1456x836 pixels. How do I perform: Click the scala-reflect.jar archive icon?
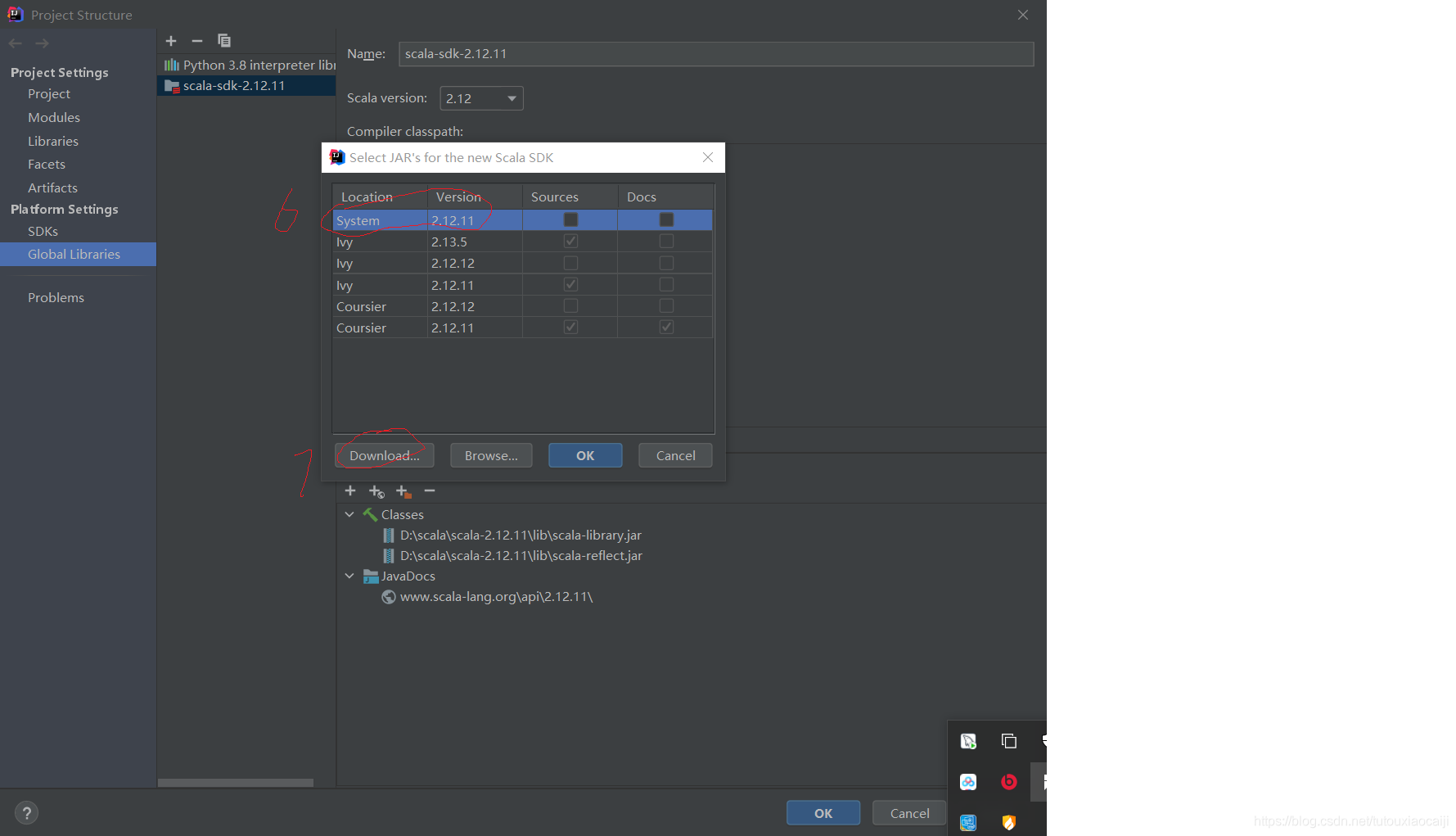point(389,556)
